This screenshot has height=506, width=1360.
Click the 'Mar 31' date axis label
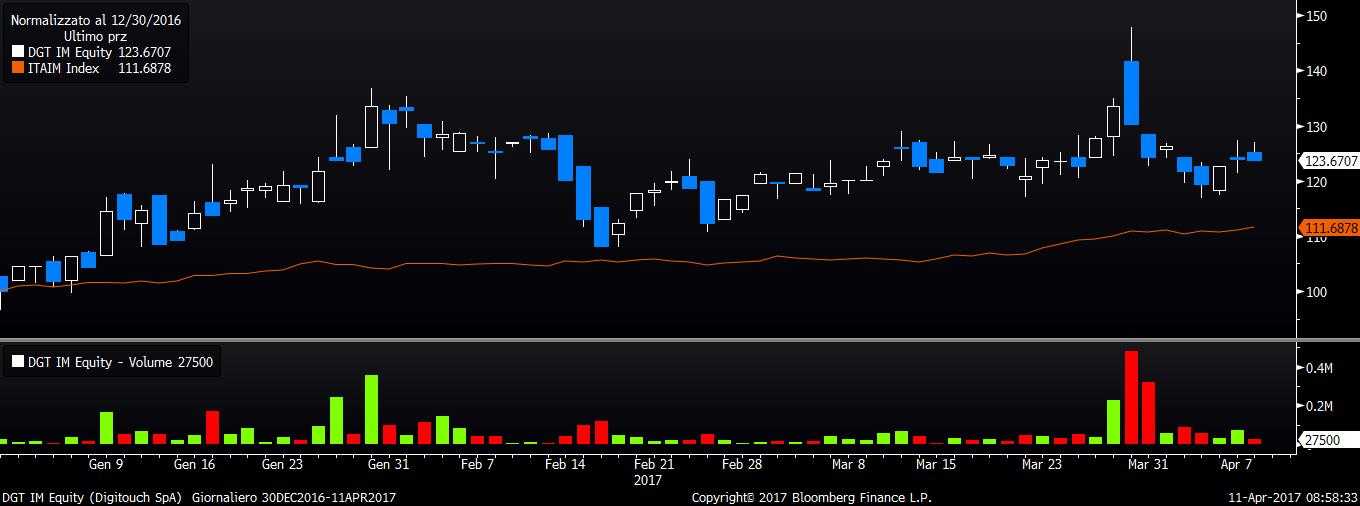pos(1147,465)
